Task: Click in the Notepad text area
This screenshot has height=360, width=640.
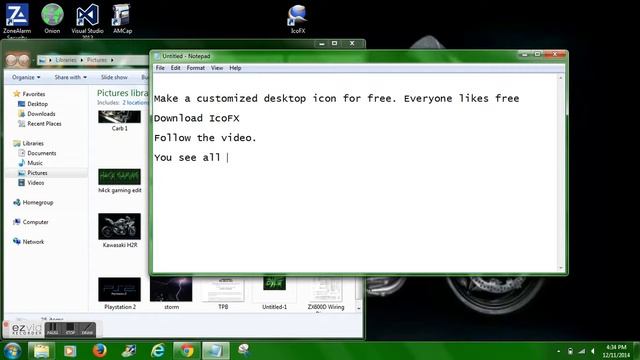Action: point(354,173)
